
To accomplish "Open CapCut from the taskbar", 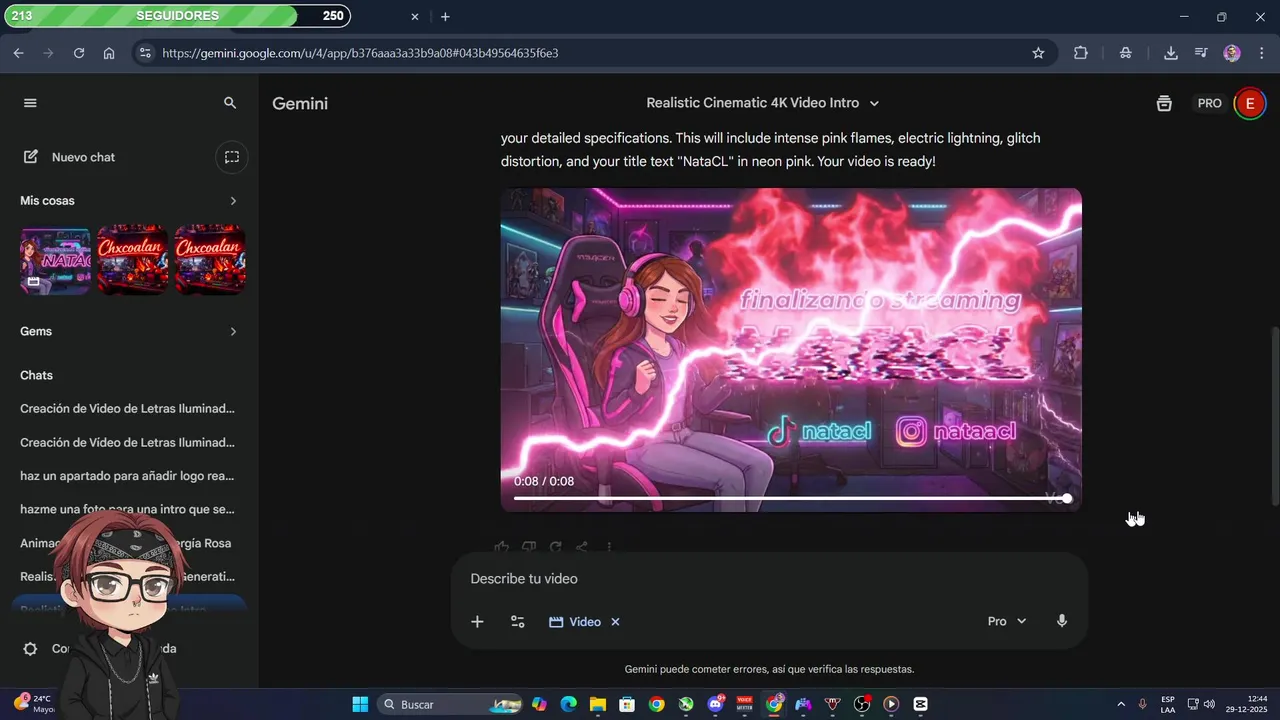I will (921, 704).
